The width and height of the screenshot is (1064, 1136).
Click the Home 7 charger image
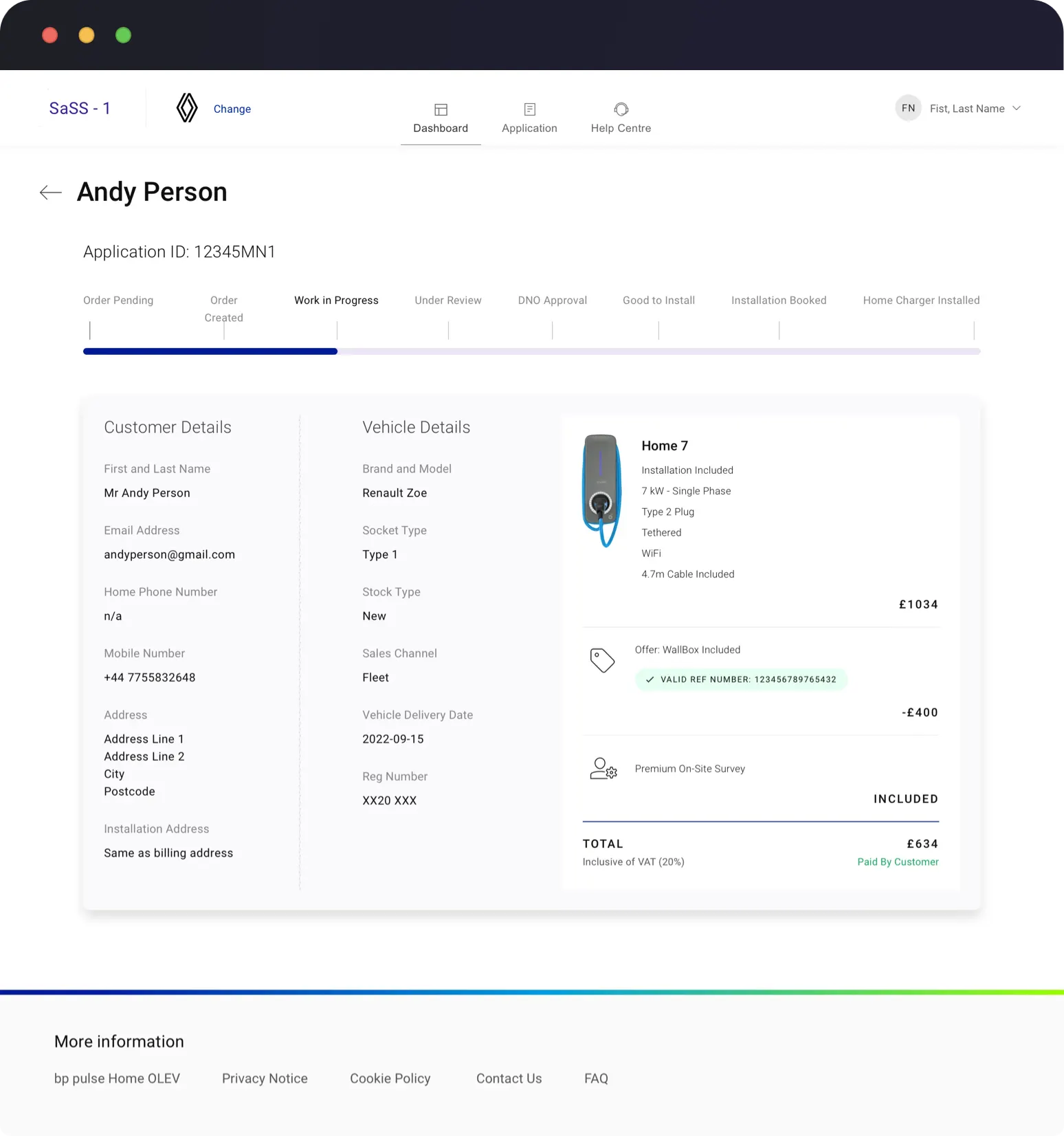tap(602, 491)
